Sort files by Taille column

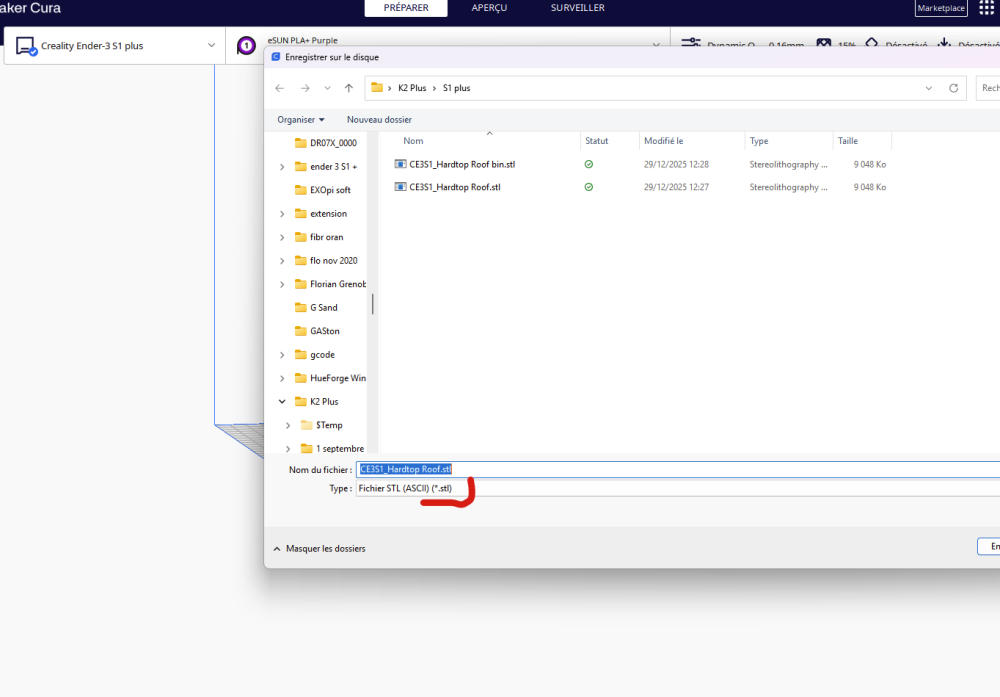(848, 141)
